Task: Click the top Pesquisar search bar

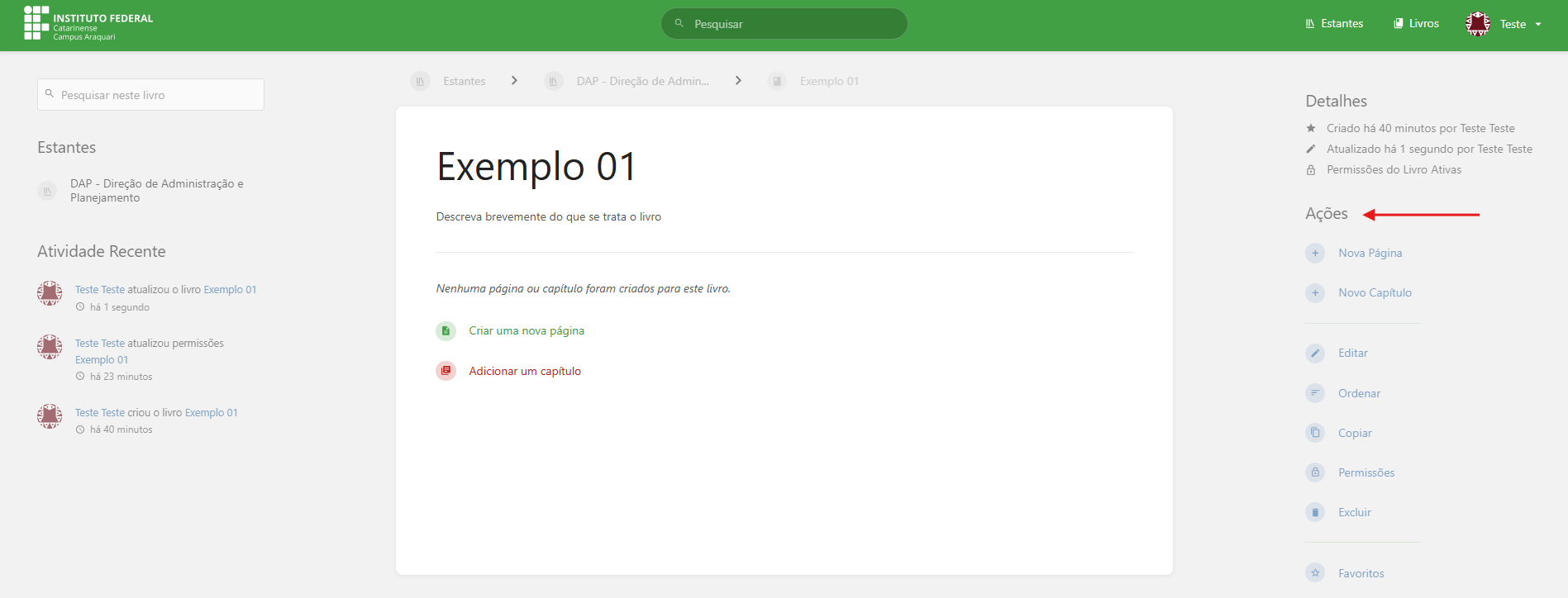Action: [785, 24]
